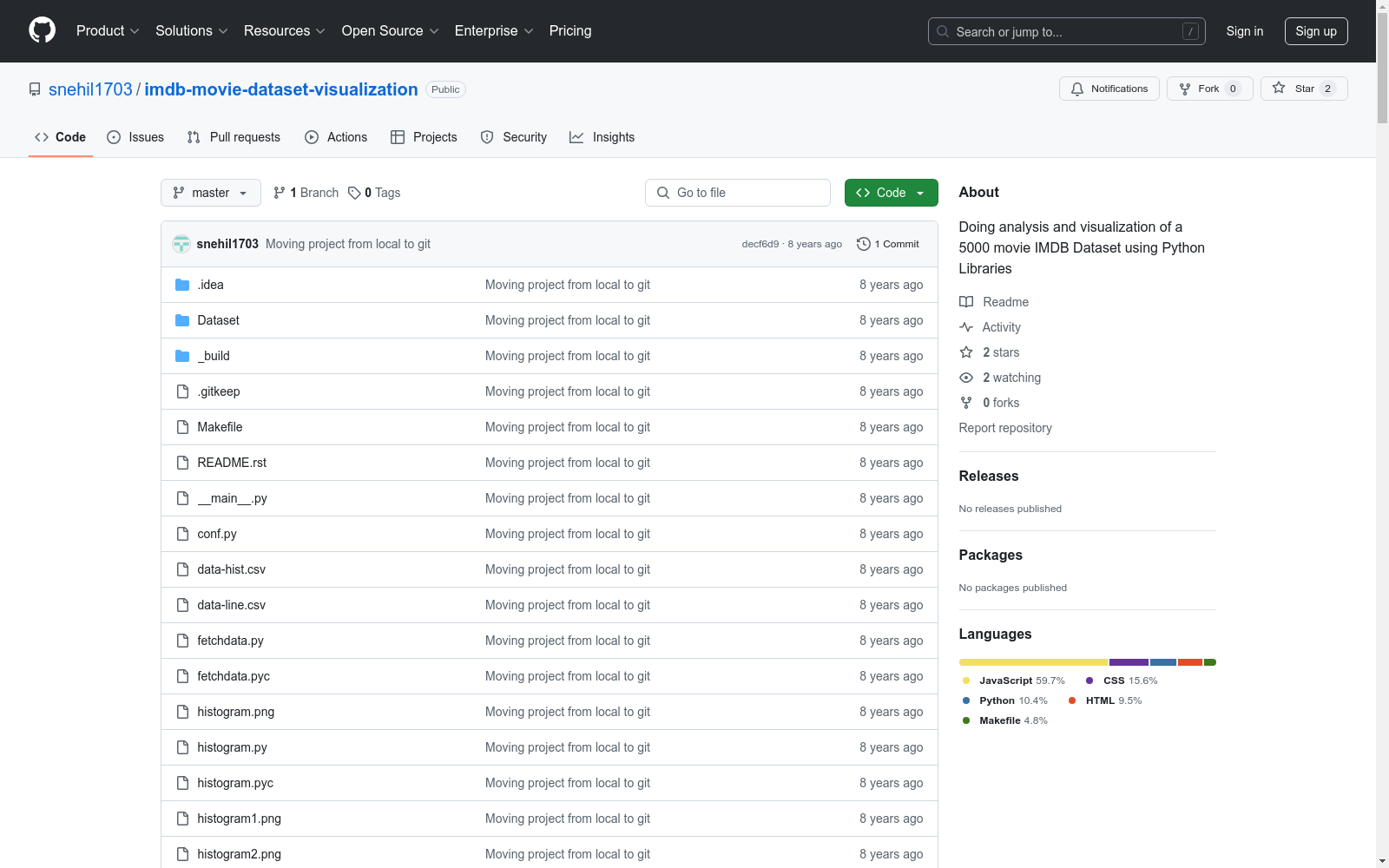Click the Sign up button

(x=1316, y=31)
